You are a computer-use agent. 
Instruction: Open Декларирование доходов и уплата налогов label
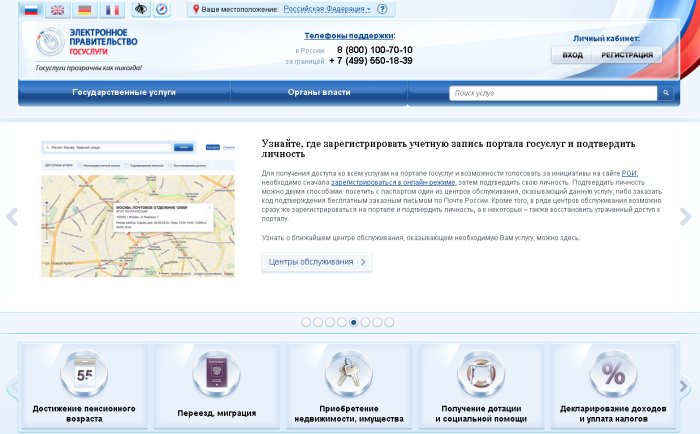coord(613,413)
